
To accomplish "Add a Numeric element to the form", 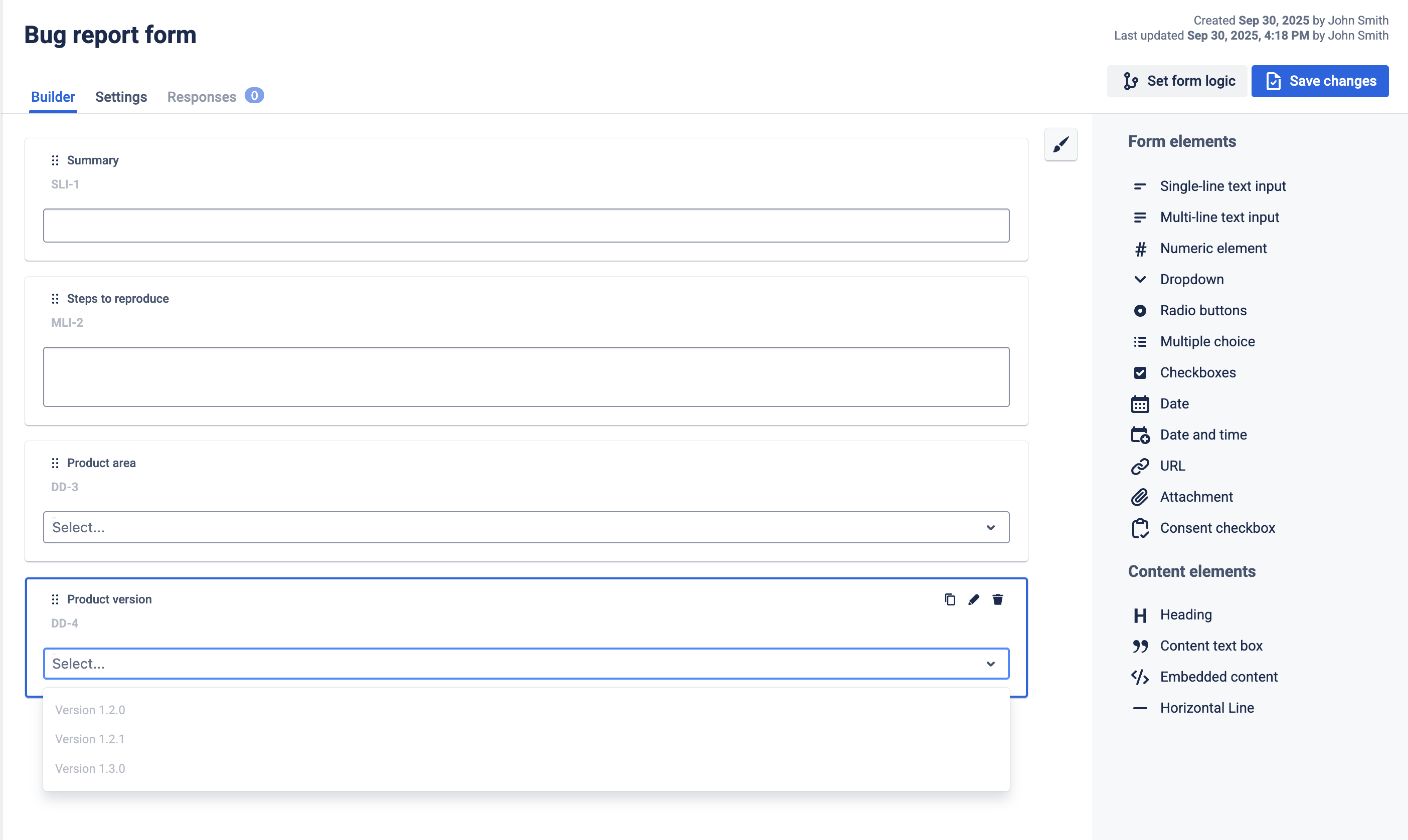I will pyautogui.click(x=1213, y=248).
